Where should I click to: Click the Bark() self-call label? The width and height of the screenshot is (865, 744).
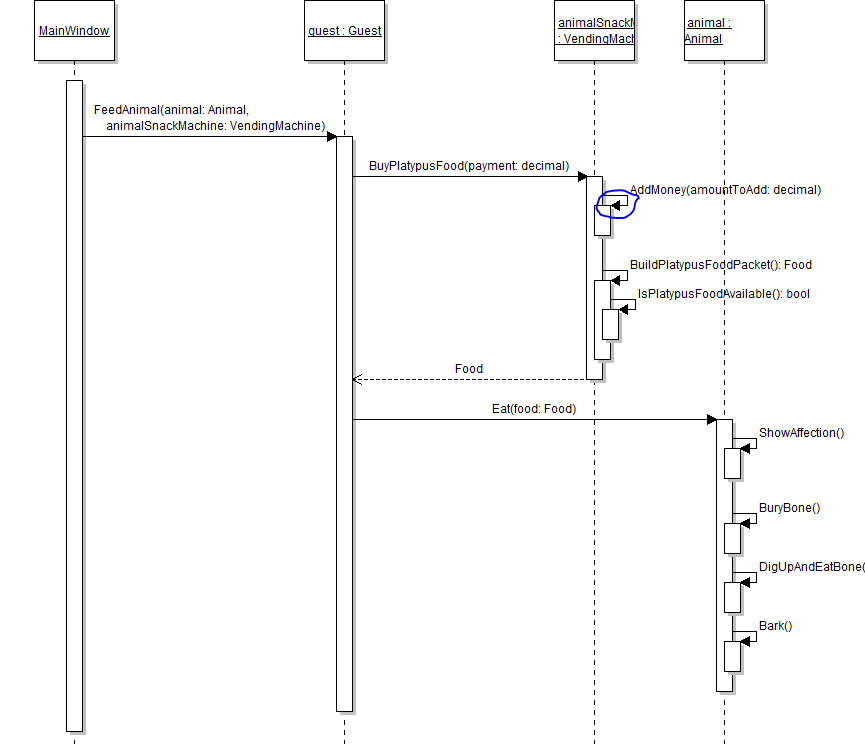[775, 626]
